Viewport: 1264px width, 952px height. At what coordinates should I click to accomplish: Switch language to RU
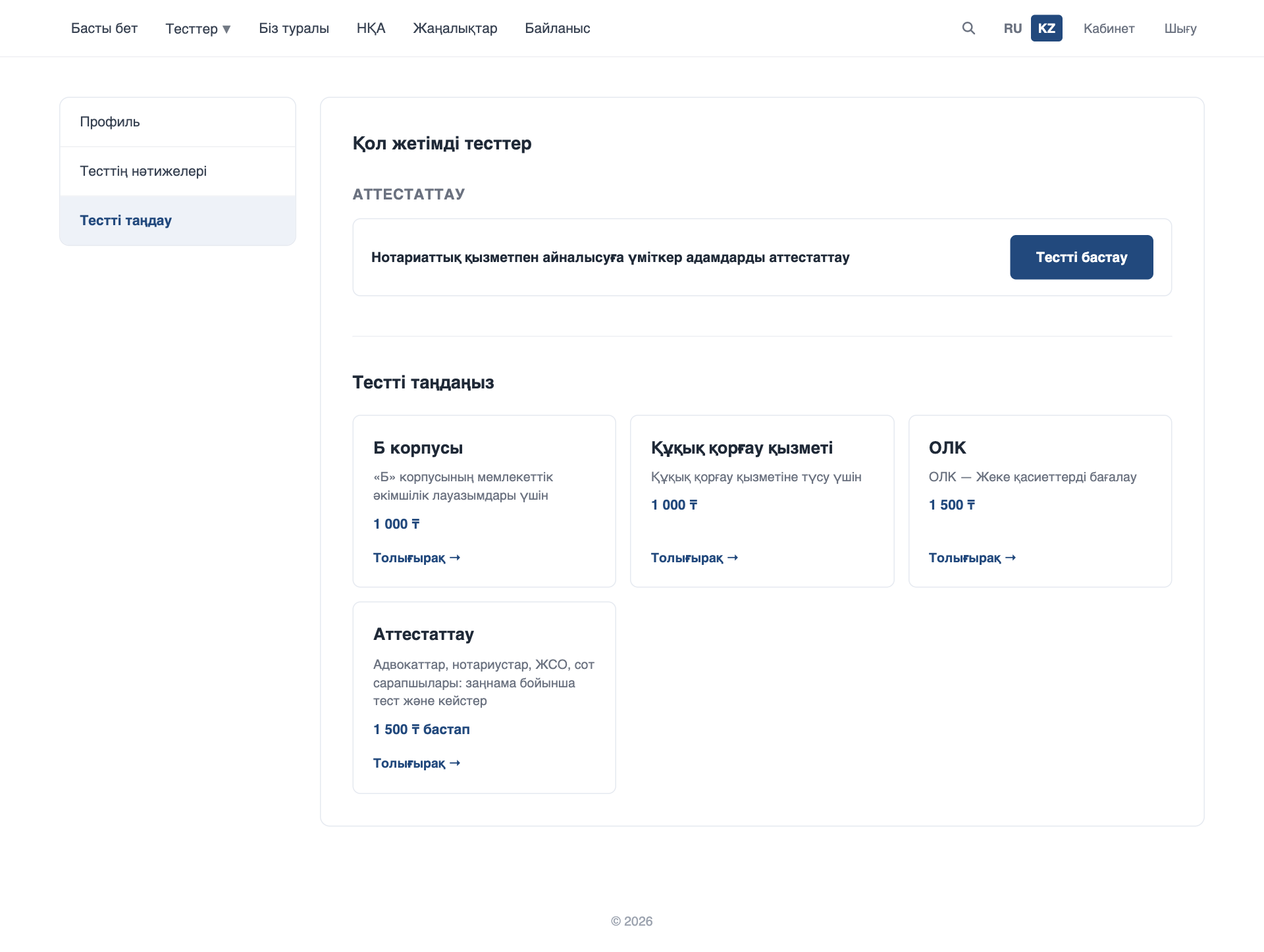click(1013, 28)
